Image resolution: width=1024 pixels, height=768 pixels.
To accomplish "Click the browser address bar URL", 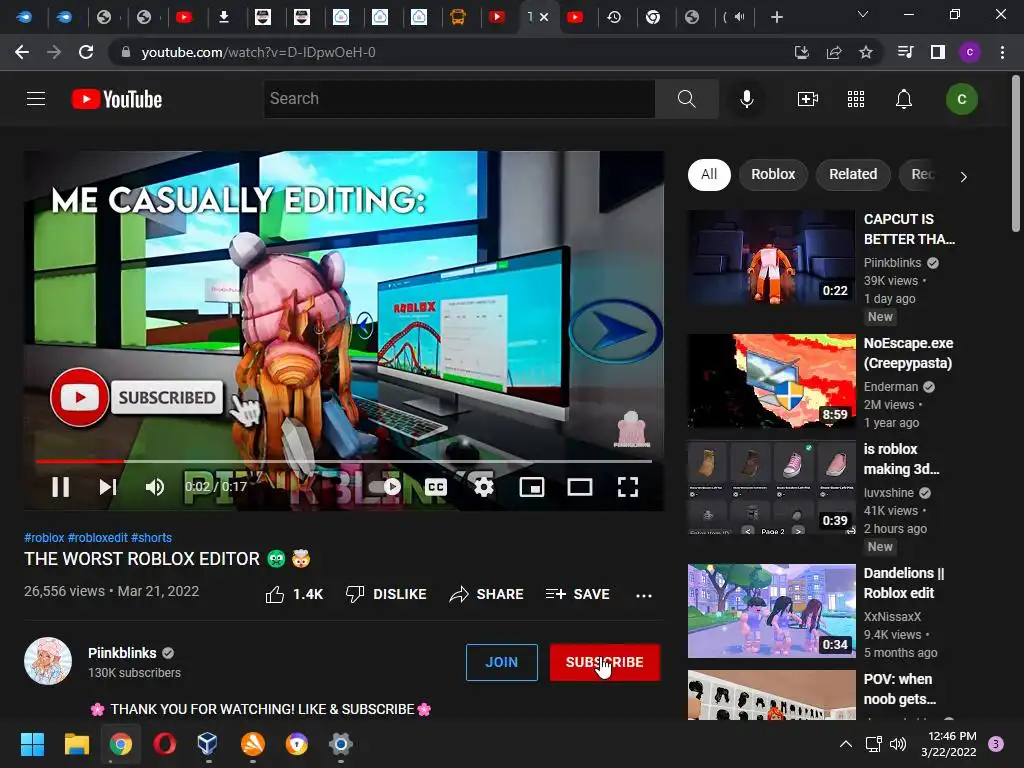I will pyautogui.click(x=259, y=52).
